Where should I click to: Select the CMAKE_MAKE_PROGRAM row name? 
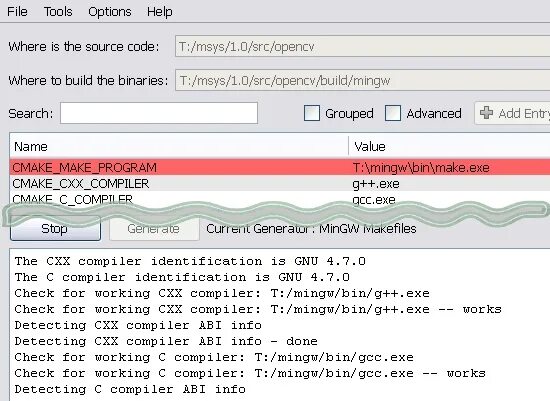tap(85, 167)
